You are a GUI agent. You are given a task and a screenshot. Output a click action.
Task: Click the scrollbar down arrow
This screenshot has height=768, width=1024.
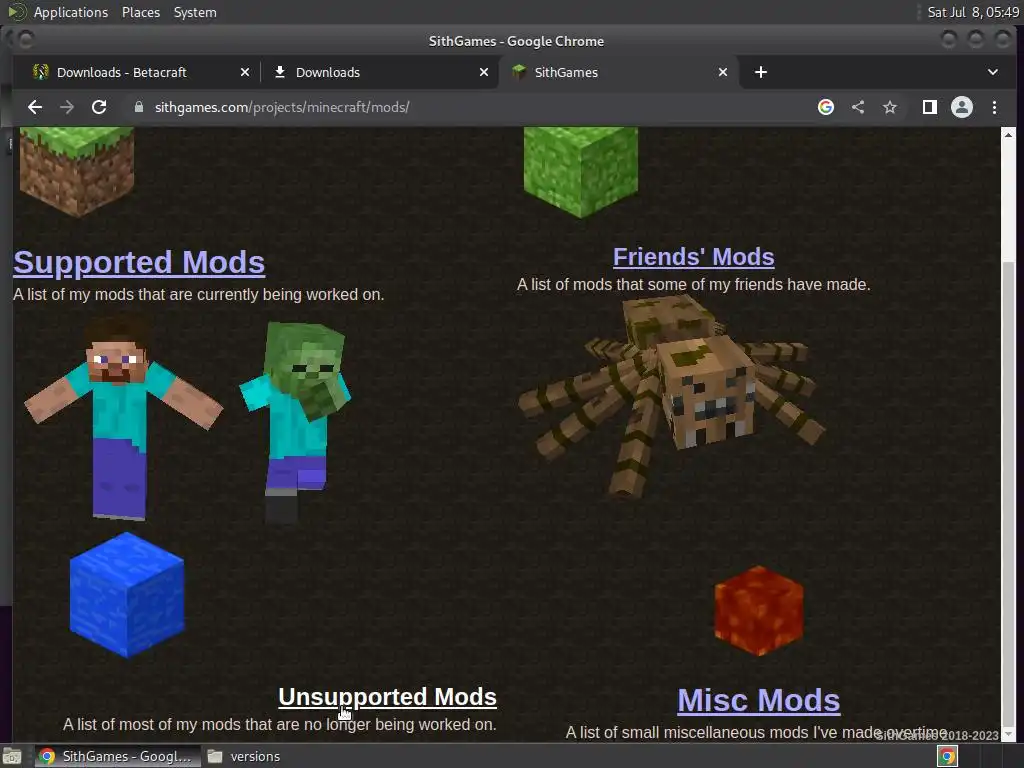click(1008, 735)
